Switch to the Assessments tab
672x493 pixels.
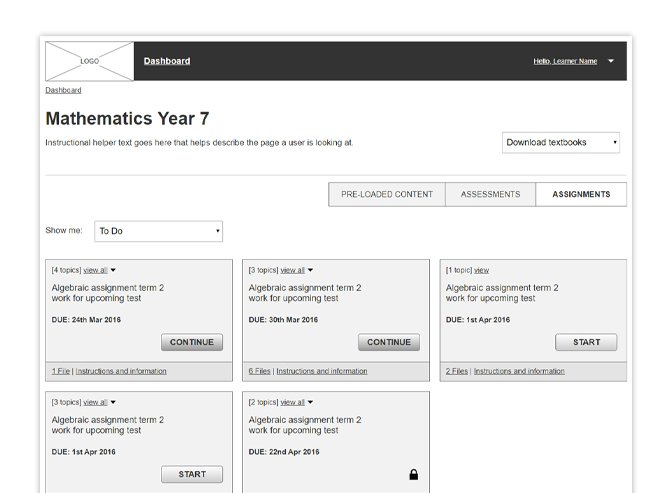[490, 194]
